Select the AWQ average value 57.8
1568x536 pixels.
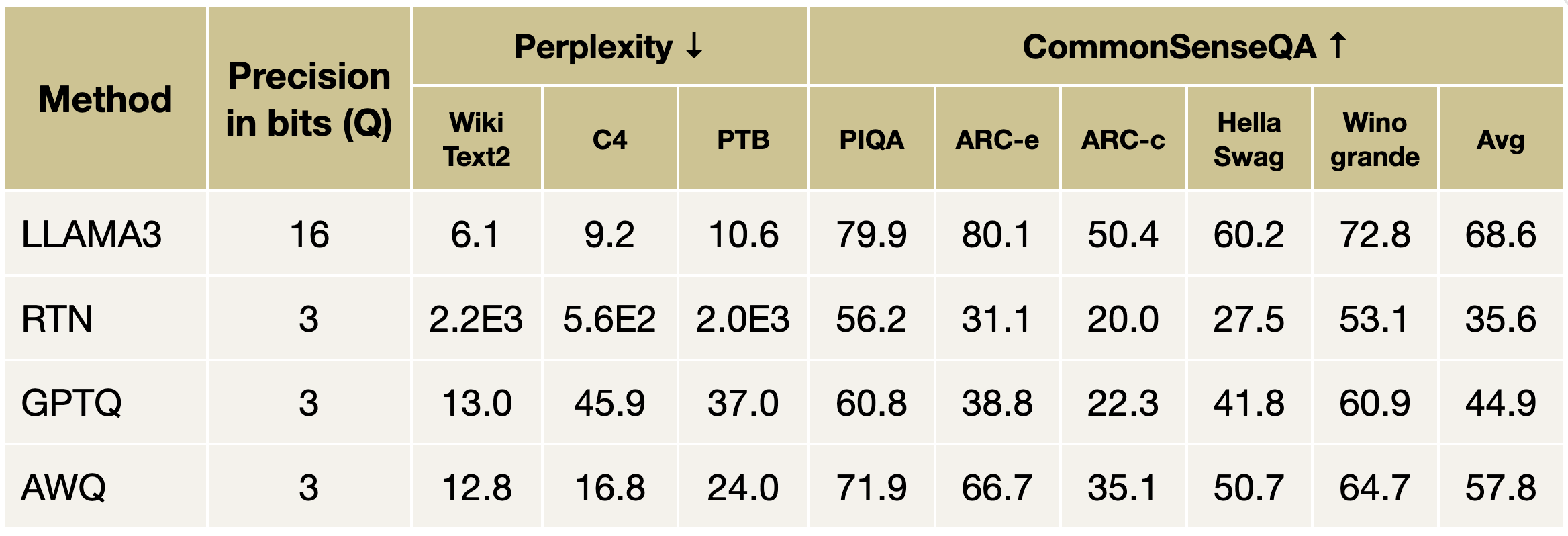click(x=1501, y=488)
